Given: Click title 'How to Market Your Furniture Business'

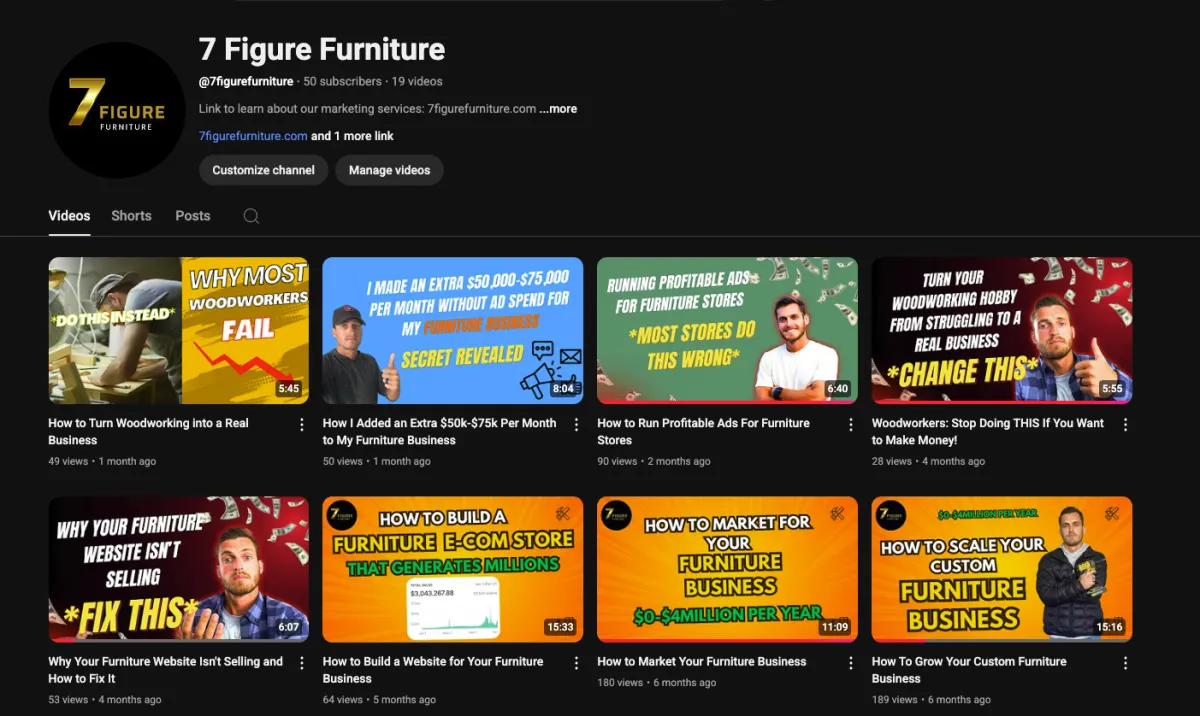Looking at the screenshot, I should coord(701,661).
